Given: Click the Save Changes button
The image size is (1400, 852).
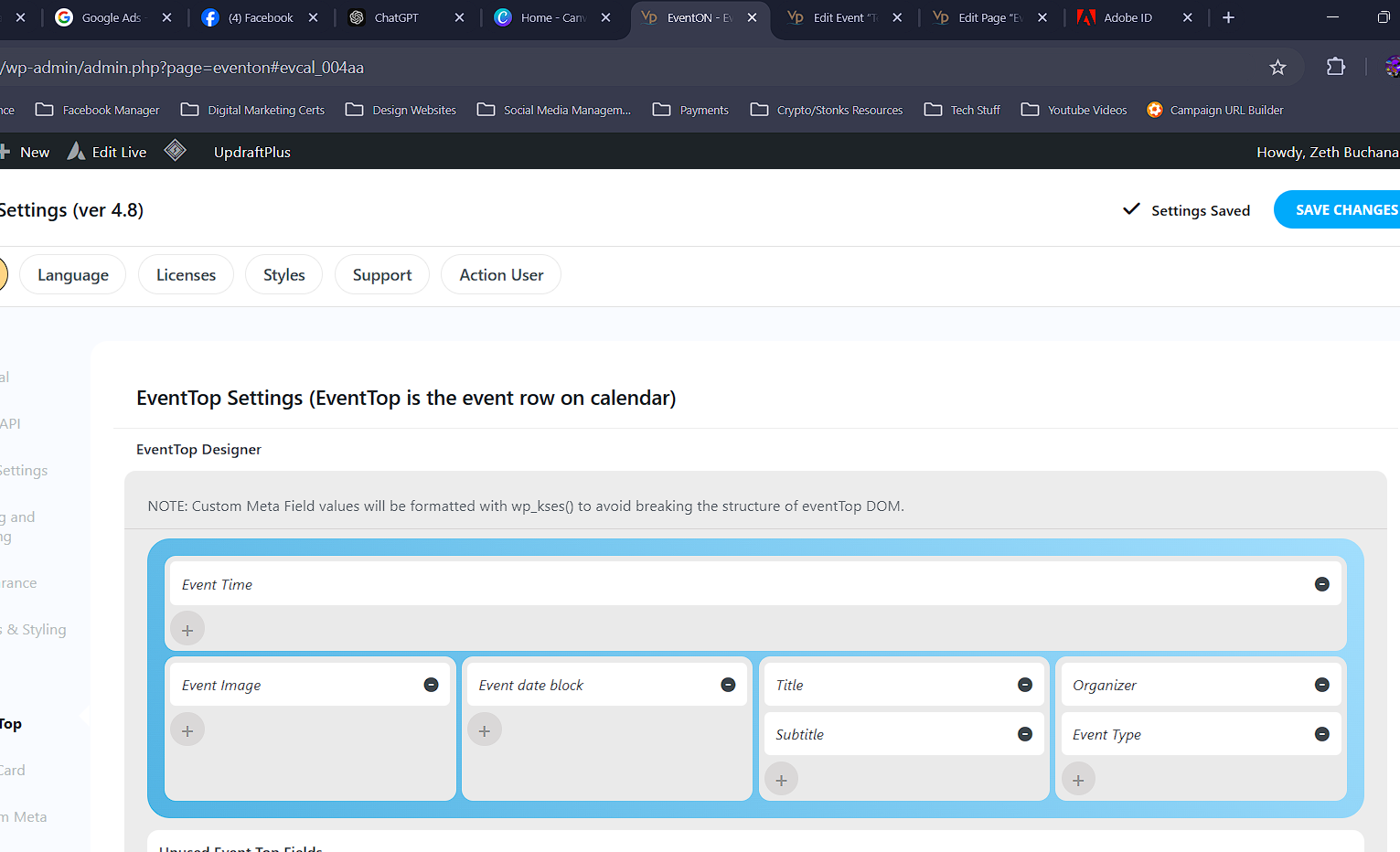Looking at the screenshot, I should click(x=1337, y=209).
